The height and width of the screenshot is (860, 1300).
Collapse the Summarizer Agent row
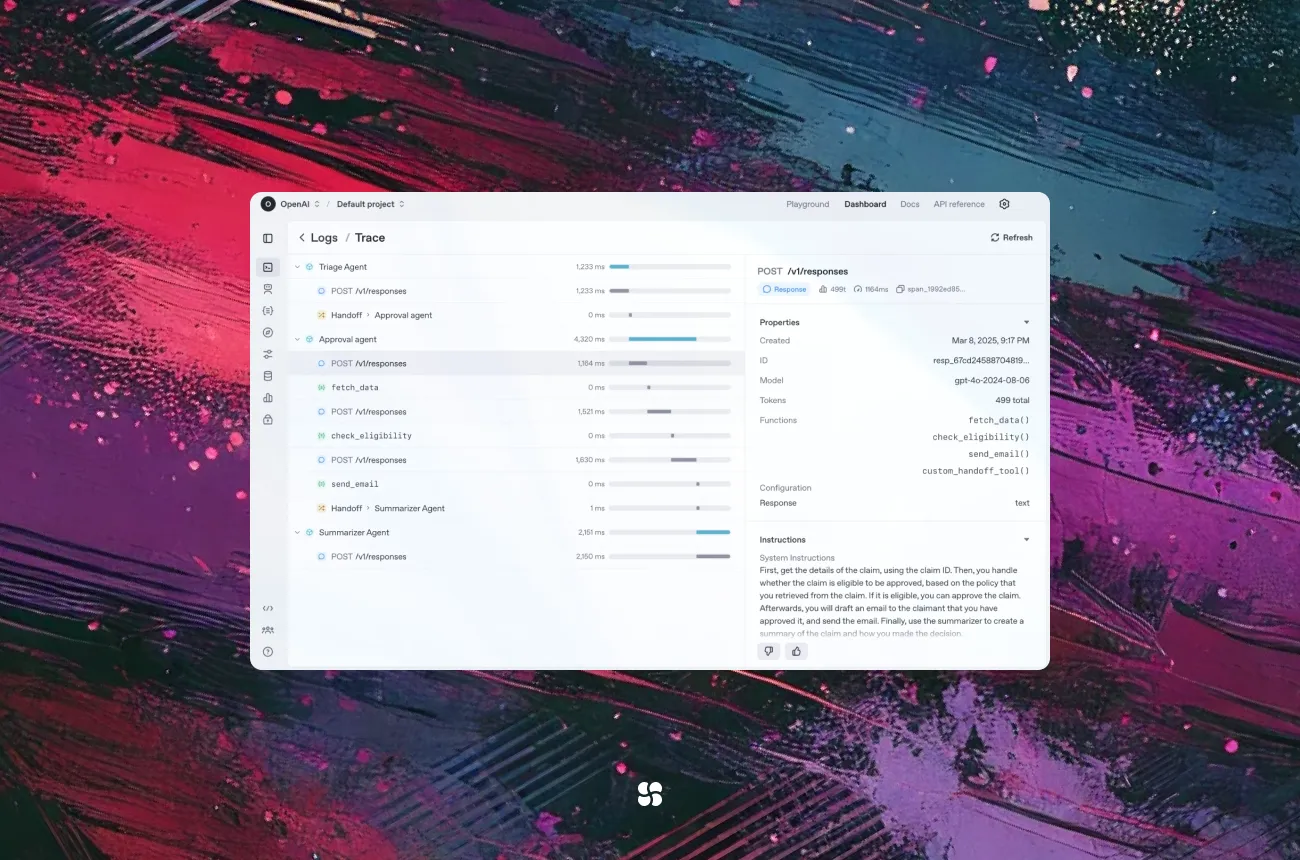[x=297, y=533]
